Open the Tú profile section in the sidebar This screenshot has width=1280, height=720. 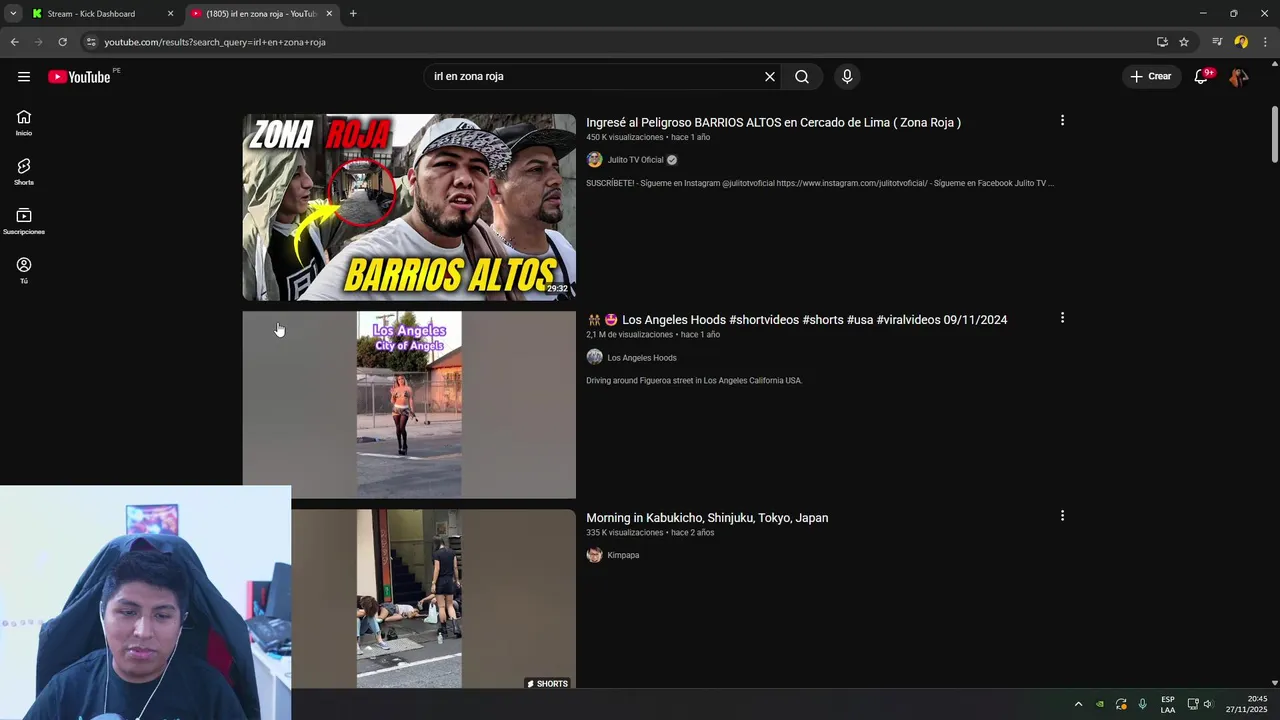point(24,270)
